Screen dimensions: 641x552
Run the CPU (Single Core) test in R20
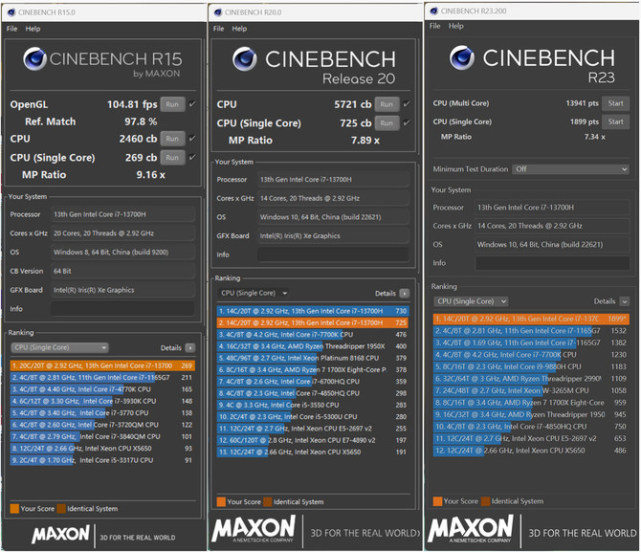(387, 123)
